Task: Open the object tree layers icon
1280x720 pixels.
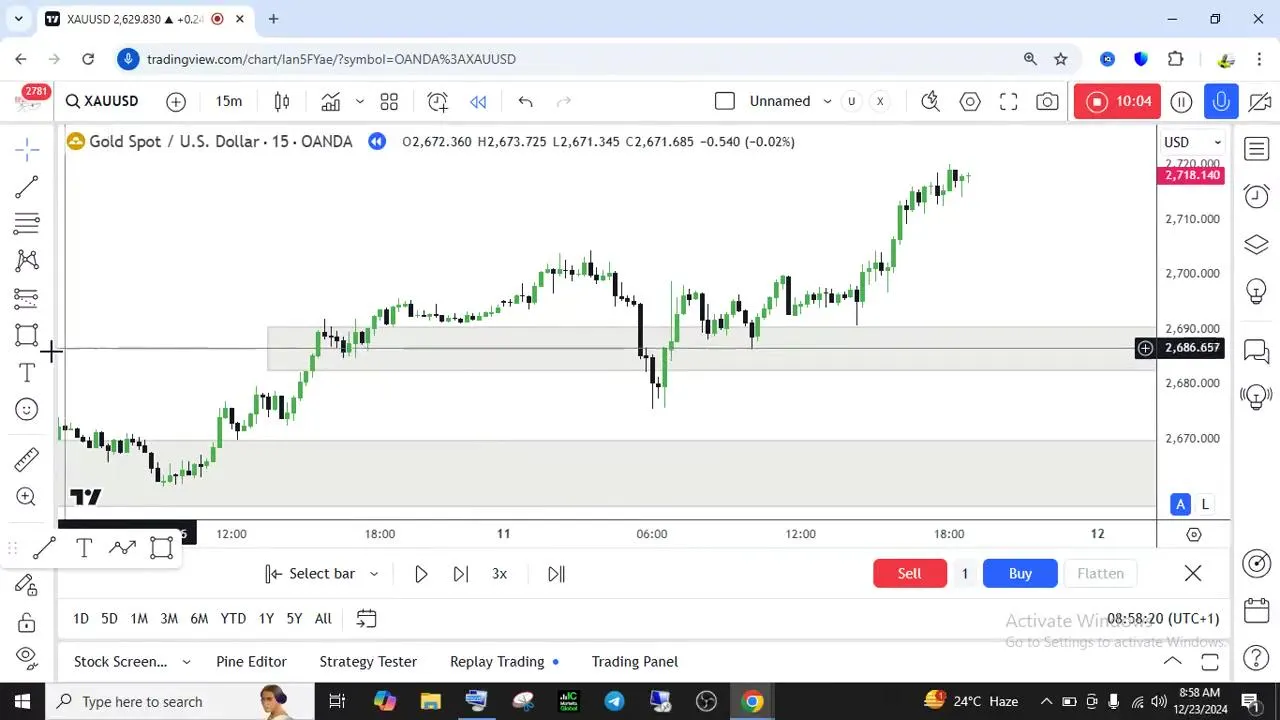Action: pyautogui.click(x=1256, y=244)
